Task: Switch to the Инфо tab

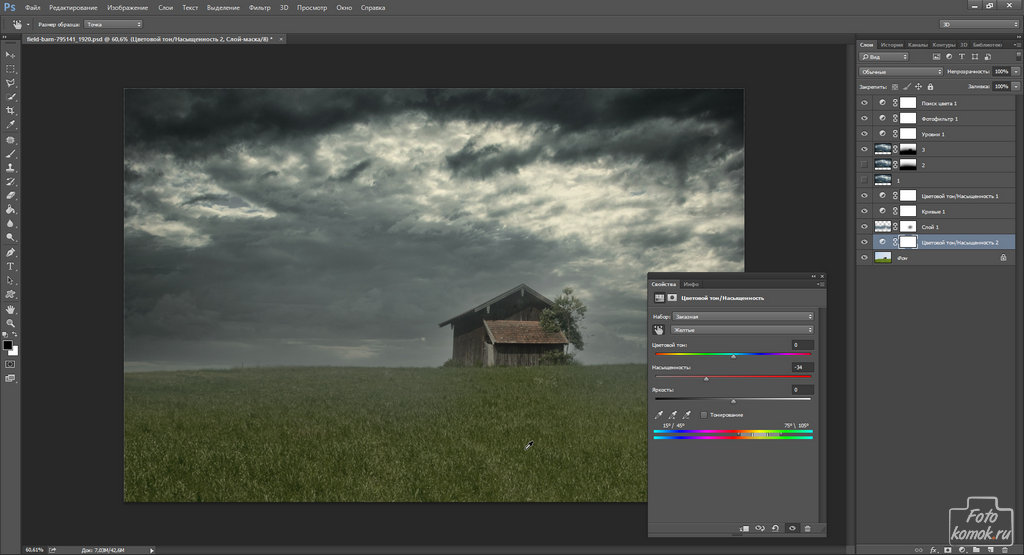Action: click(691, 284)
